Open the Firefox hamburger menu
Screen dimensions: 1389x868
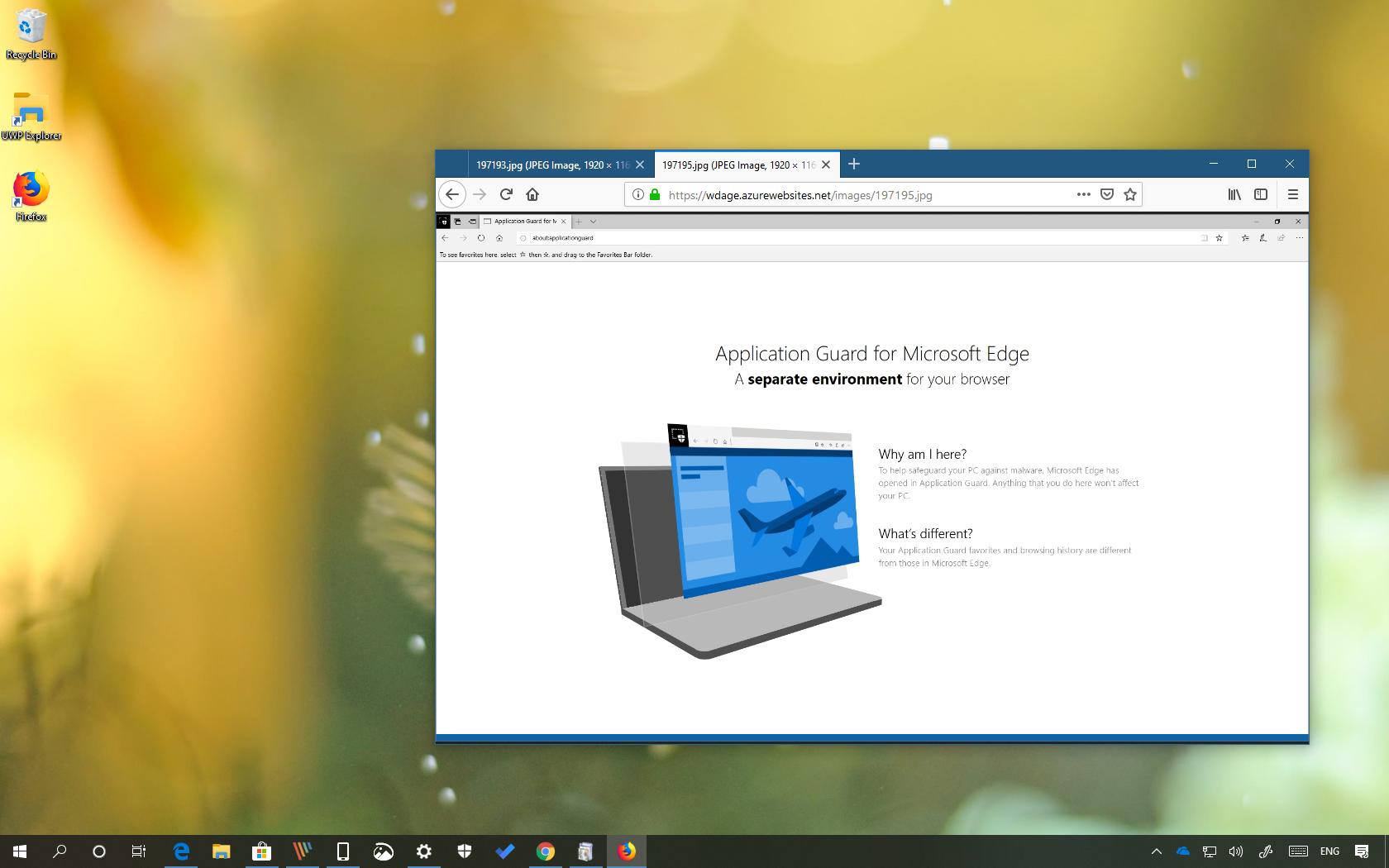[x=1293, y=194]
